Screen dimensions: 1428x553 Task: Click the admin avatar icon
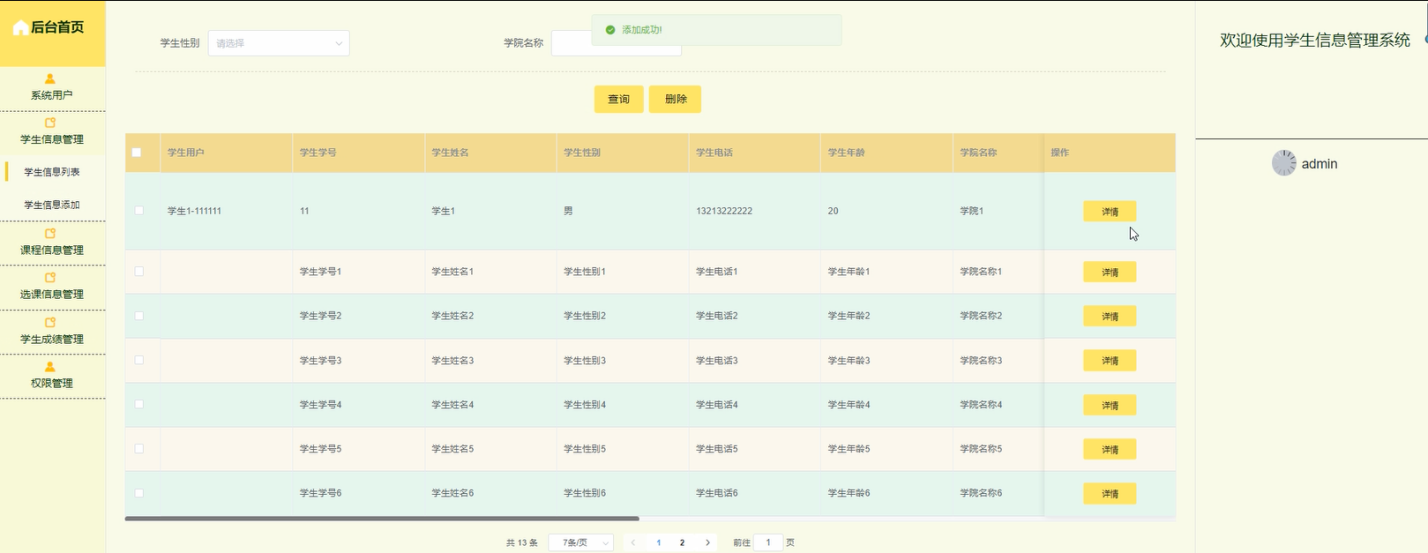(1284, 163)
